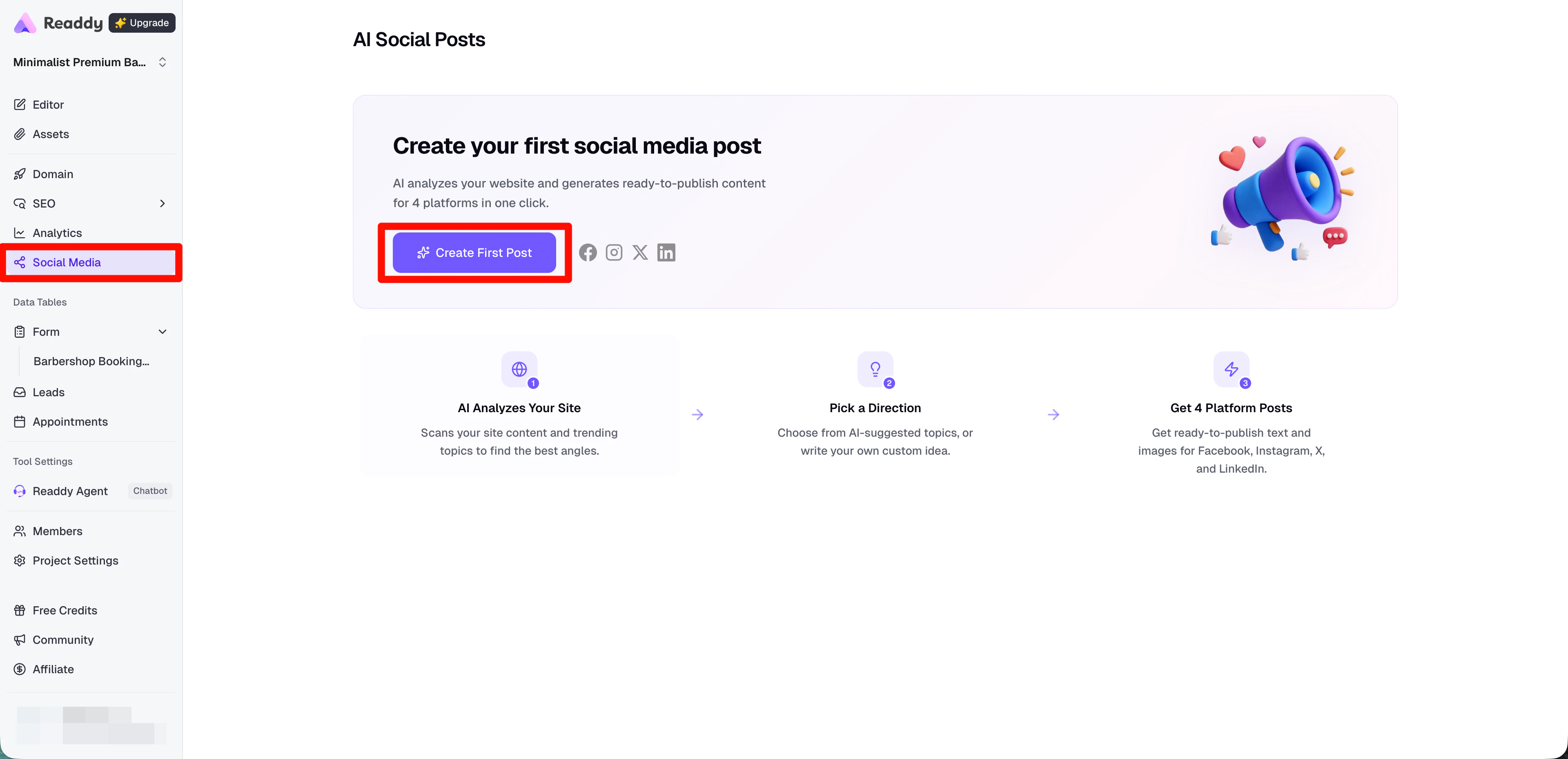Open Appointments via the calendar icon
The height and width of the screenshot is (759, 1568).
tap(20, 422)
